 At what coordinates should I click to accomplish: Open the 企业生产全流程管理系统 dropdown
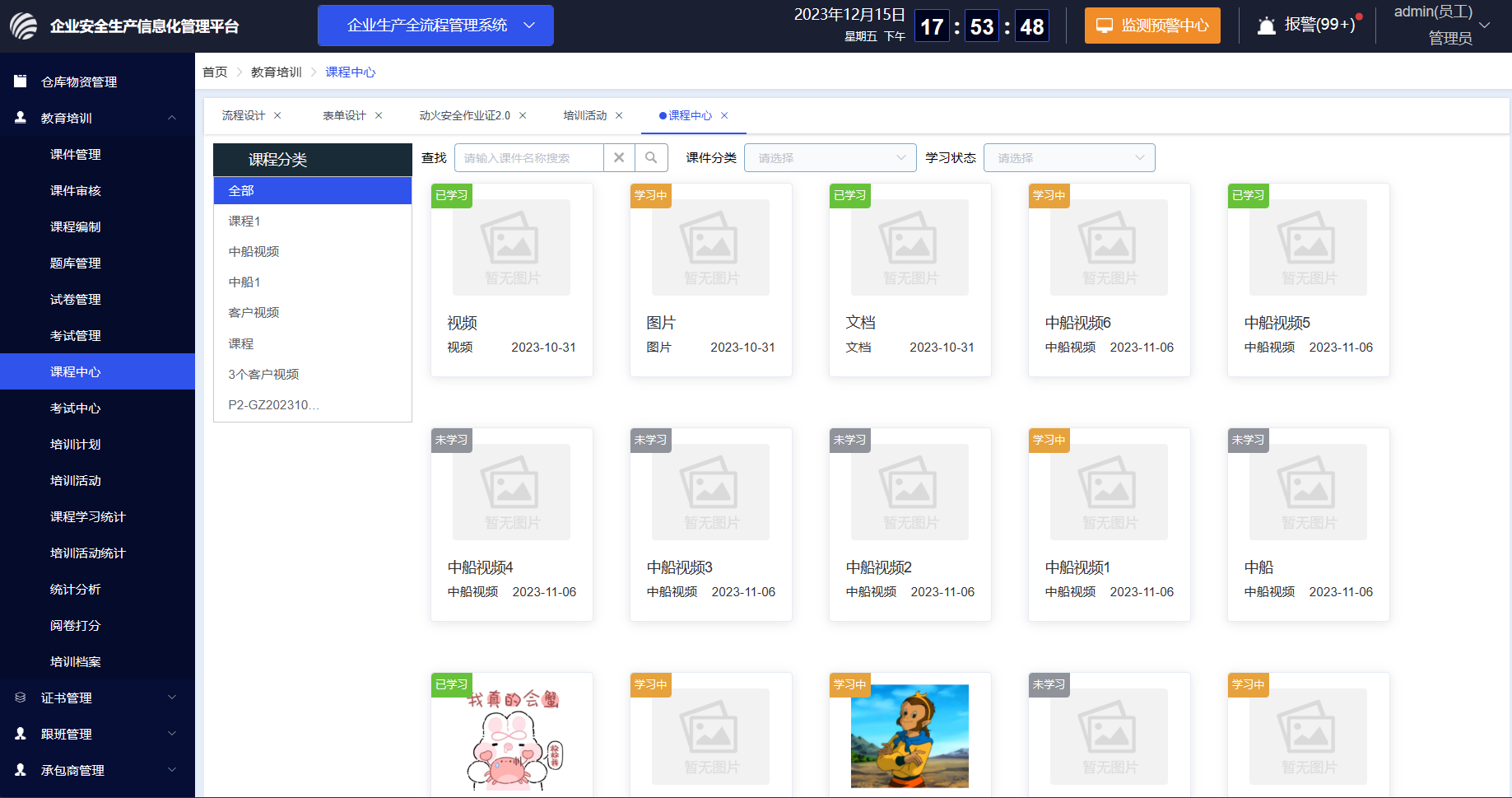[x=435, y=26]
